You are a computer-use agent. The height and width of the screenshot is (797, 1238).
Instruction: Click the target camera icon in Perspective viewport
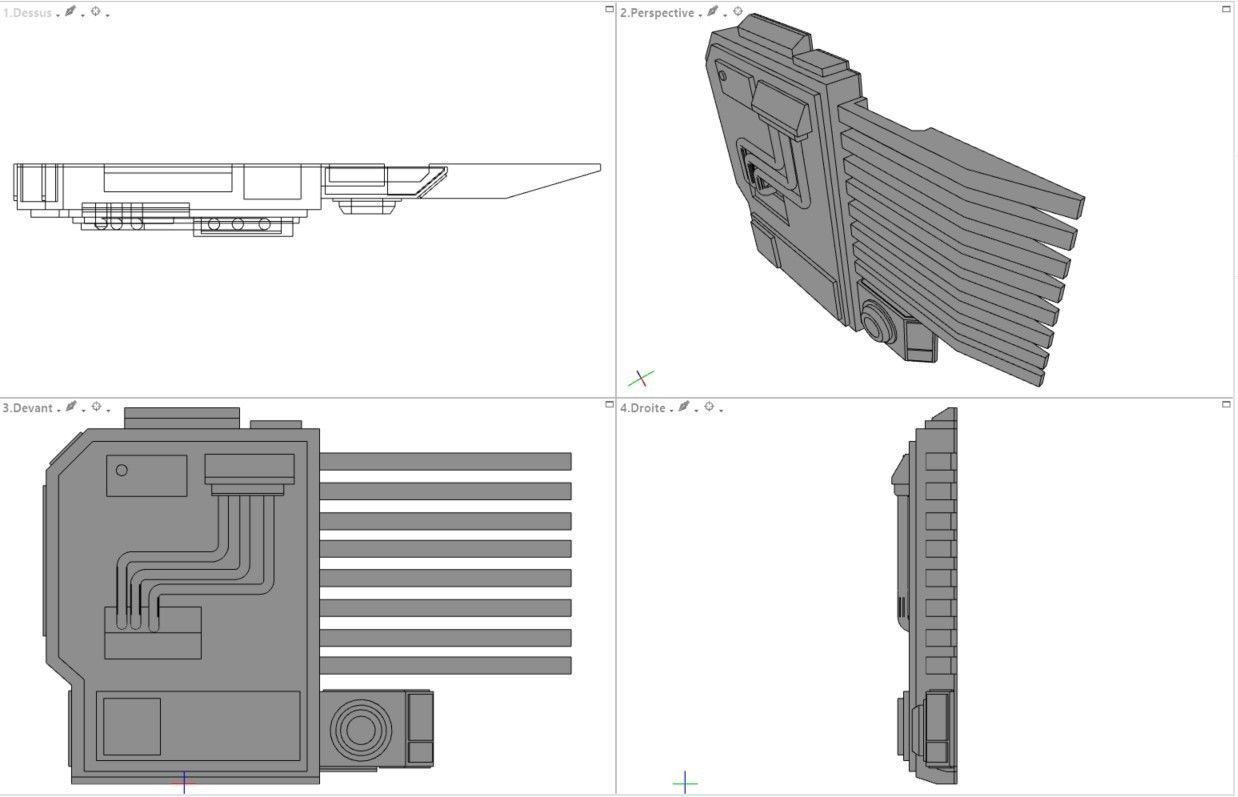pyautogui.click(x=738, y=12)
